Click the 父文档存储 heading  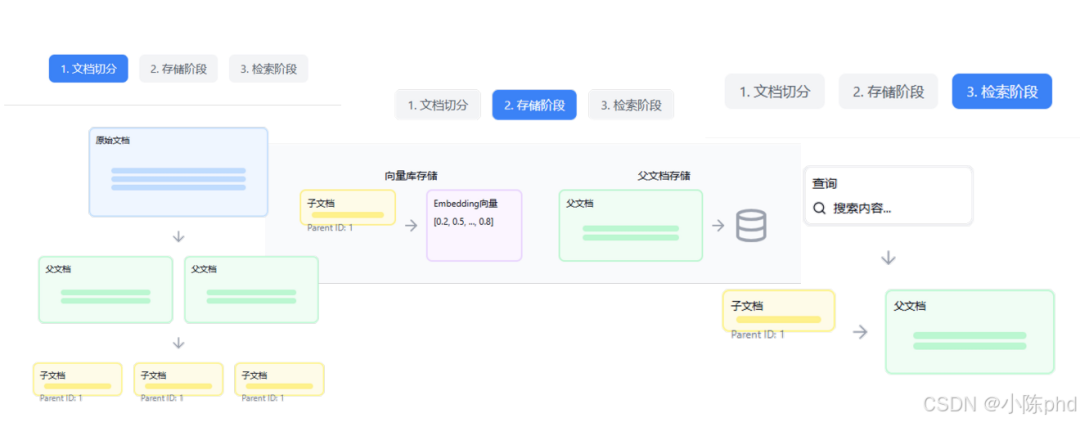[x=664, y=176]
